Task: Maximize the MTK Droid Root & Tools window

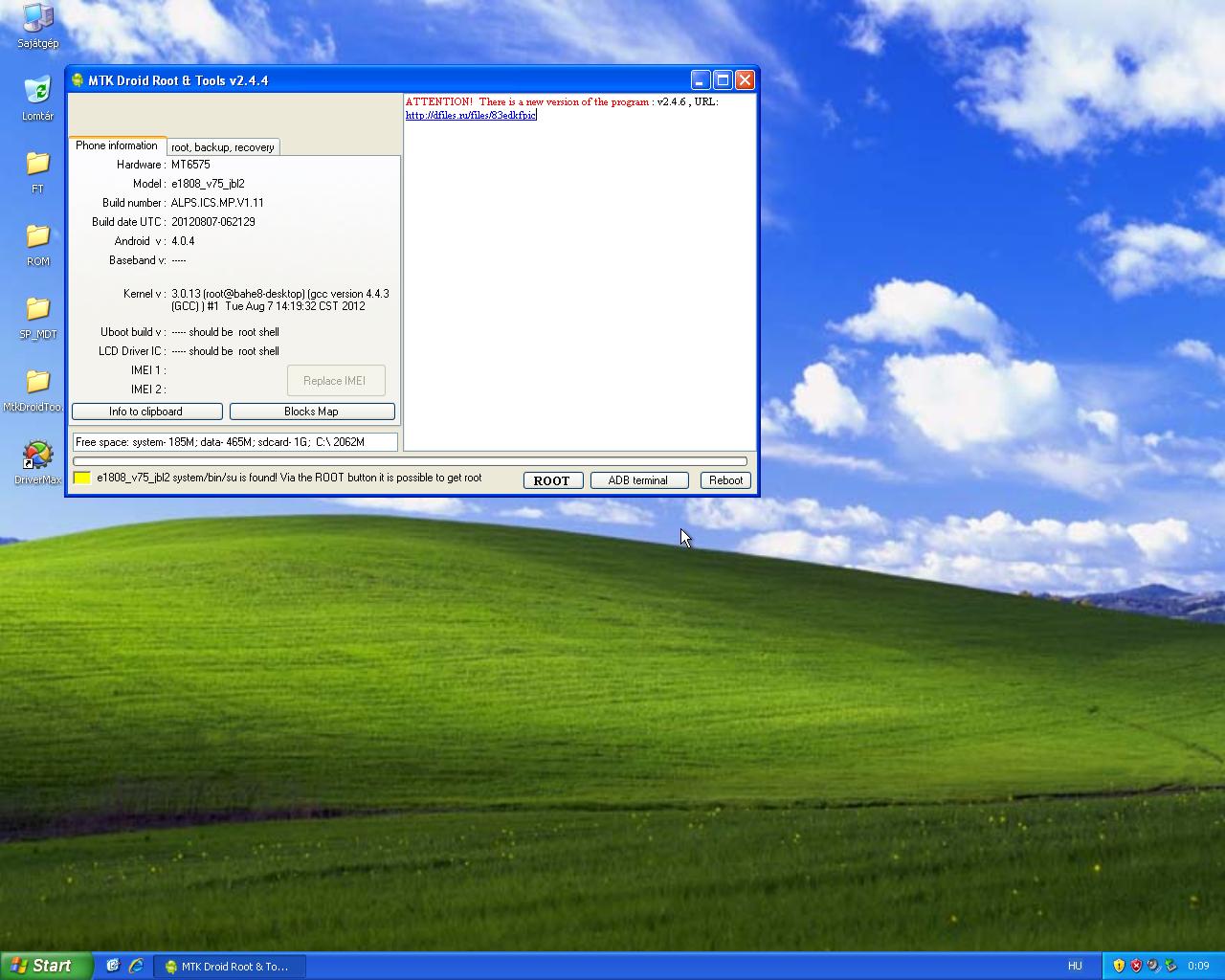Action: (x=723, y=80)
